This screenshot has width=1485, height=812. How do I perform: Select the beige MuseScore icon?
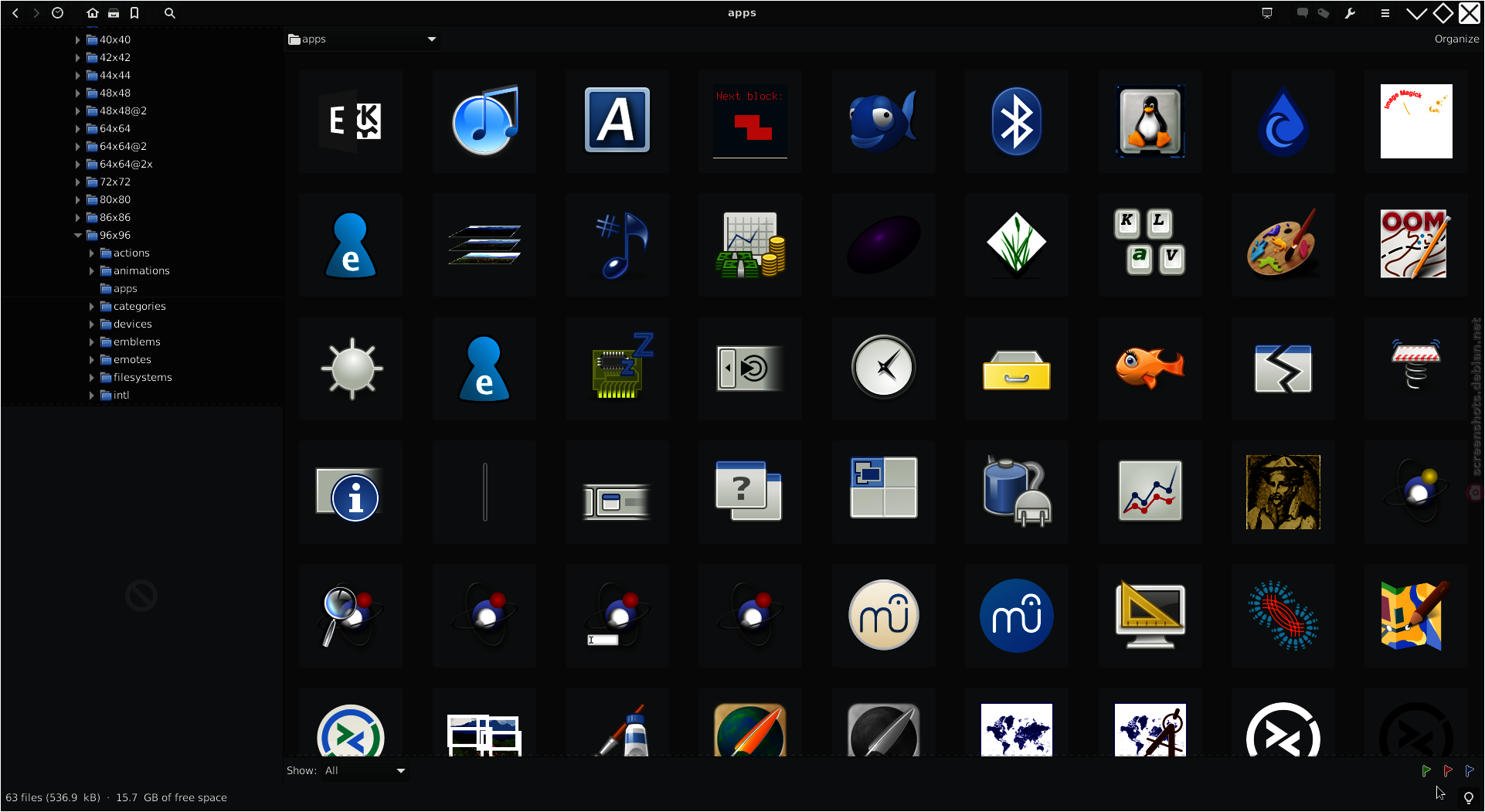point(883,616)
